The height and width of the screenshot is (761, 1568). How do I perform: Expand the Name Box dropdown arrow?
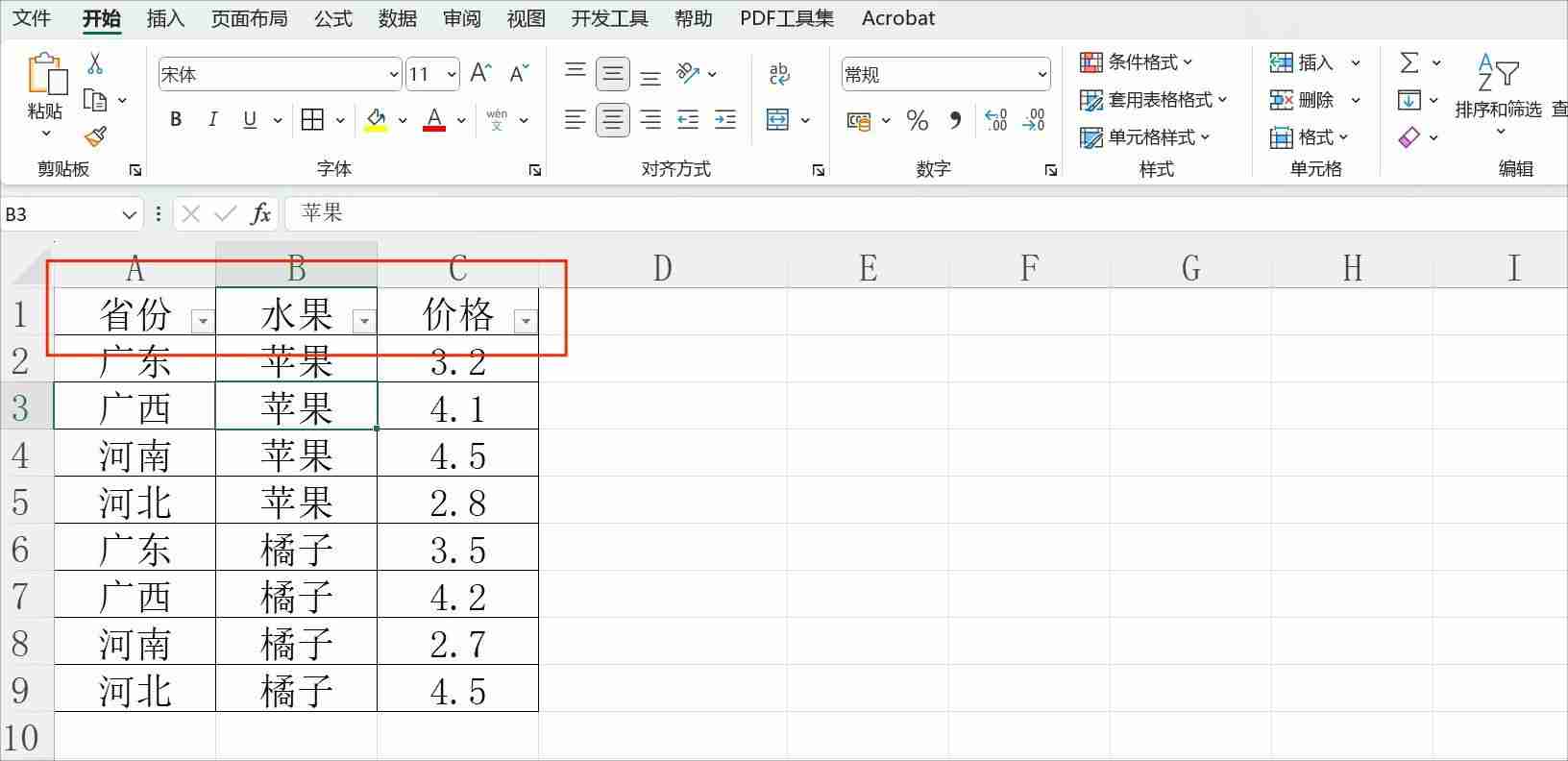click(x=129, y=214)
